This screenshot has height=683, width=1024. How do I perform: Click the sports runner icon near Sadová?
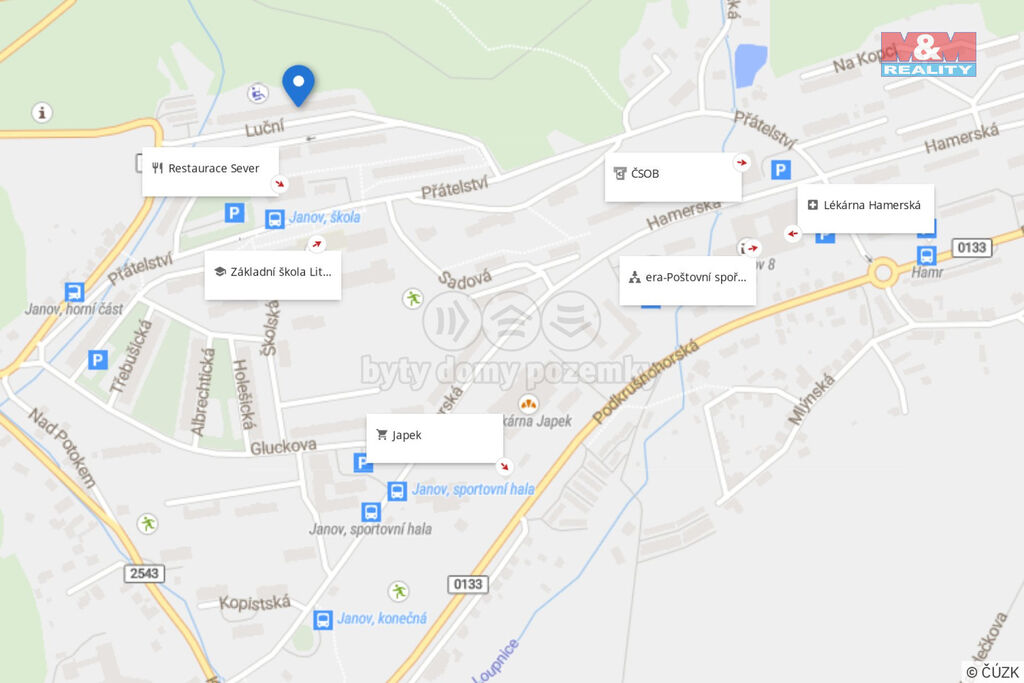pos(412,299)
